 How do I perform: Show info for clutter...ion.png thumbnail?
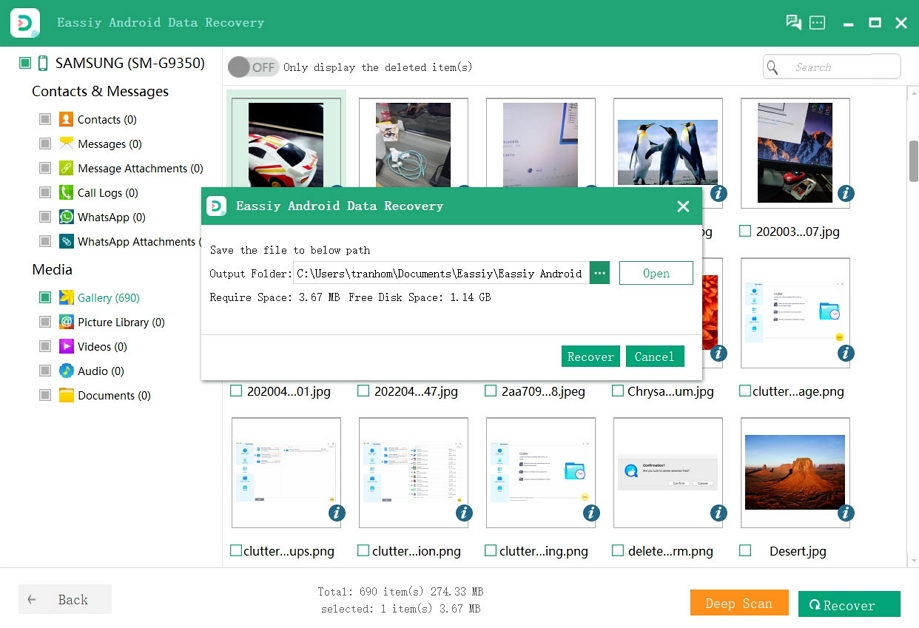[x=464, y=513]
